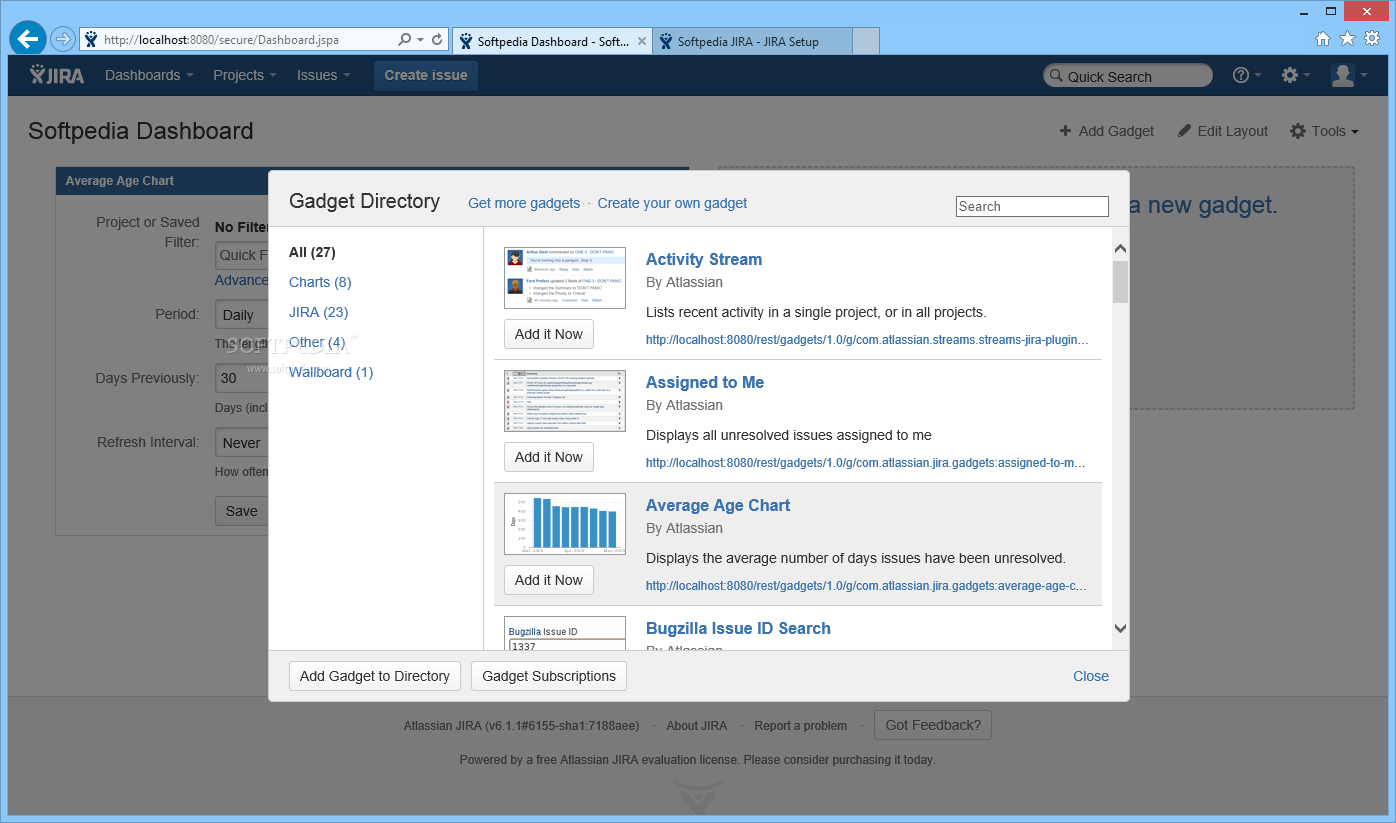Open Bugzilla Issue ID Search title link
This screenshot has height=823, width=1396.
[x=738, y=628]
